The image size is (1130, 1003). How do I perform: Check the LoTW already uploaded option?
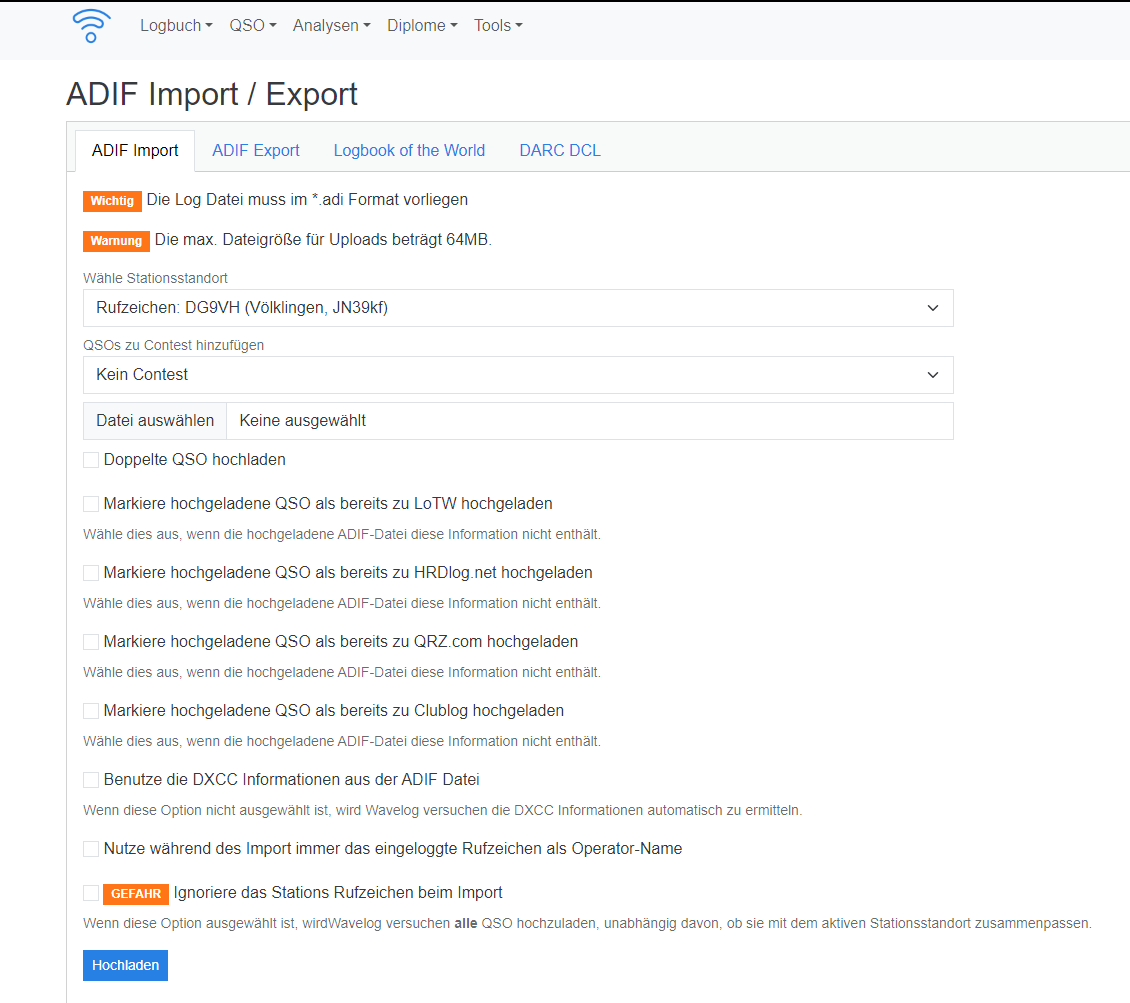(91, 504)
